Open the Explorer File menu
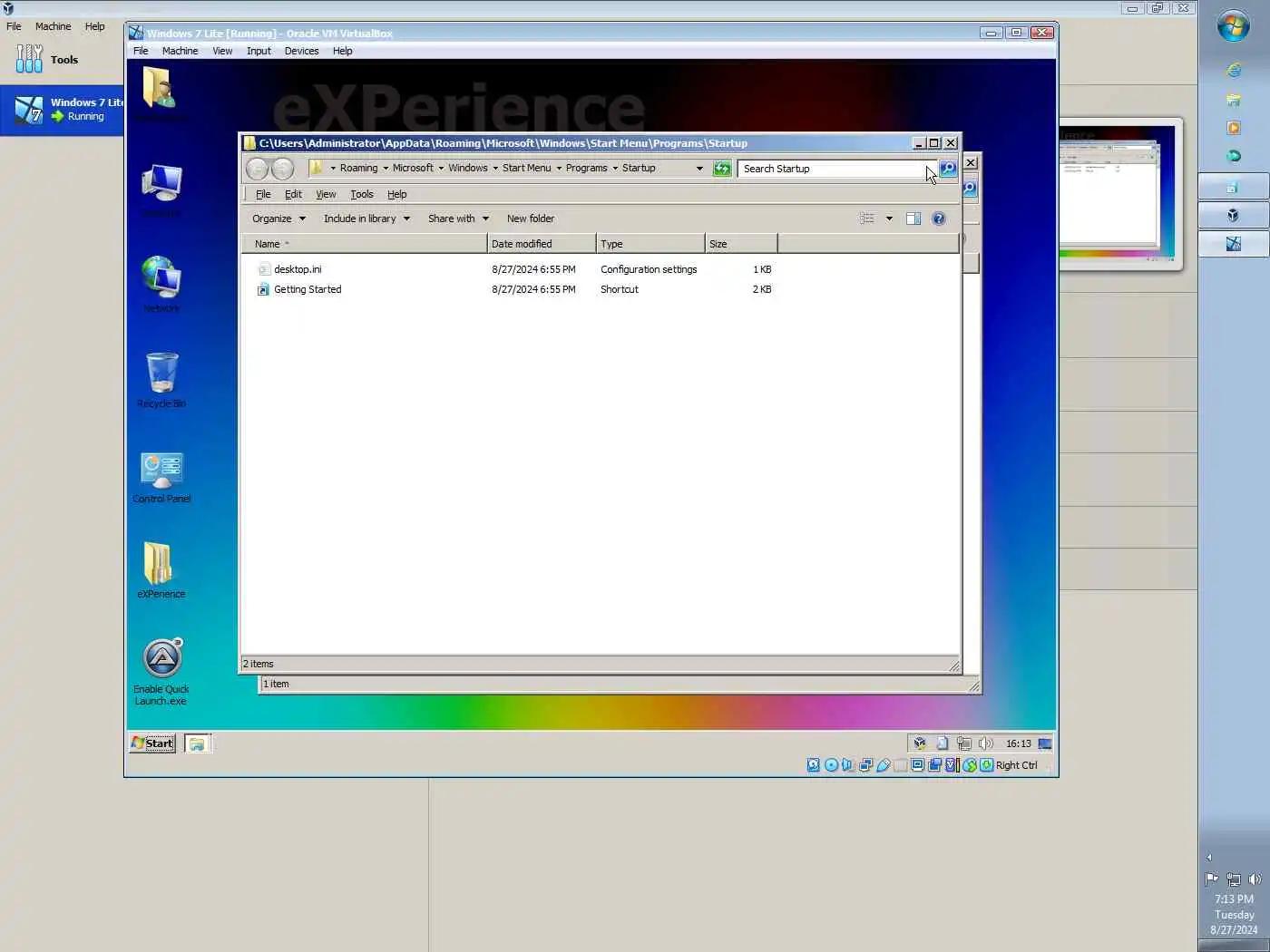1270x952 pixels. (263, 194)
